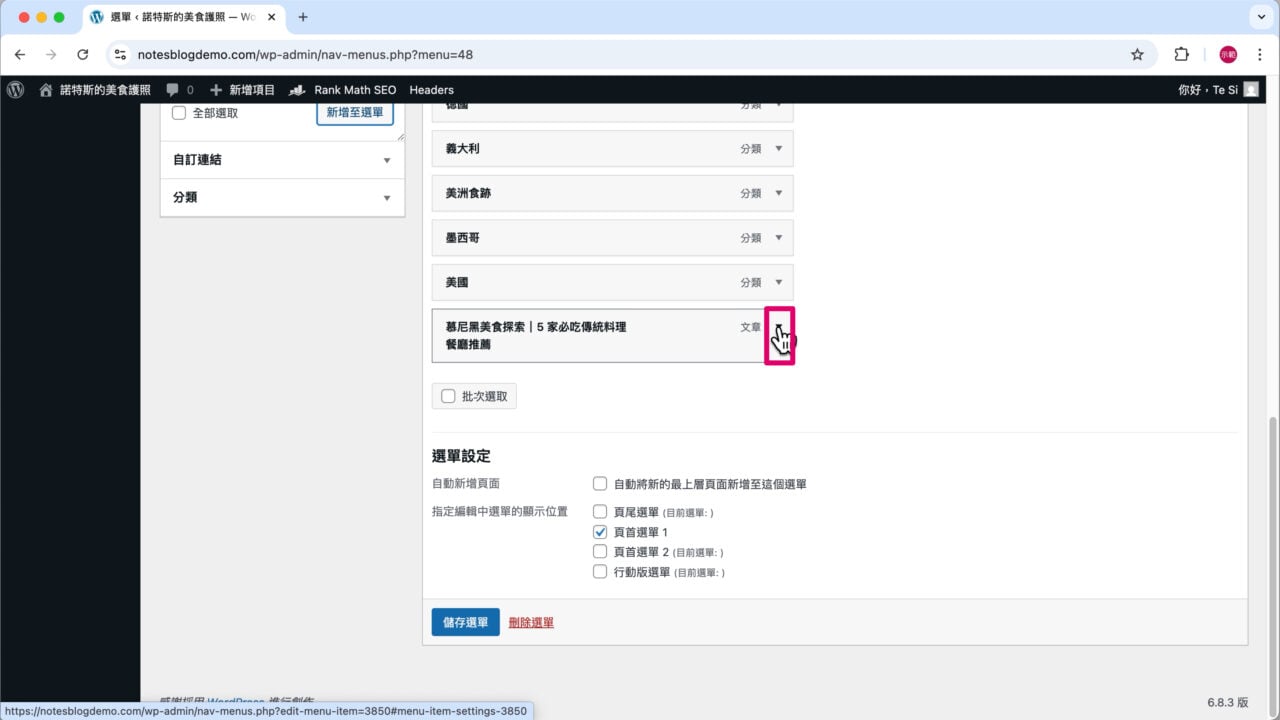Image resolution: width=1280 pixels, height=720 pixels.
Task: Check the 全部選取 checkbox
Action: (178, 112)
